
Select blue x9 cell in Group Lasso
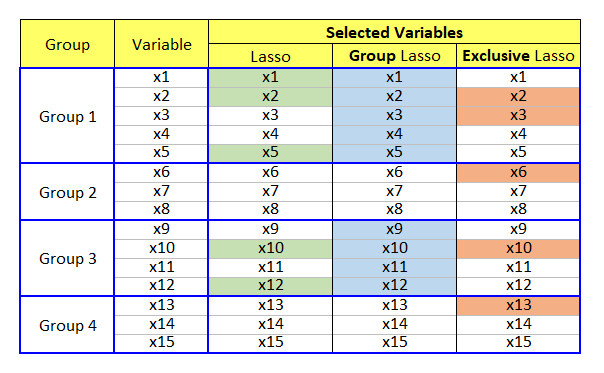click(394, 230)
